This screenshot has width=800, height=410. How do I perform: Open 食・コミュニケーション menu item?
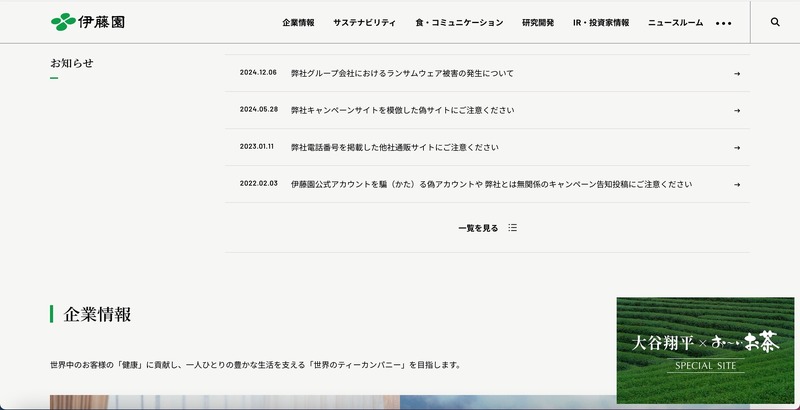(459, 22)
